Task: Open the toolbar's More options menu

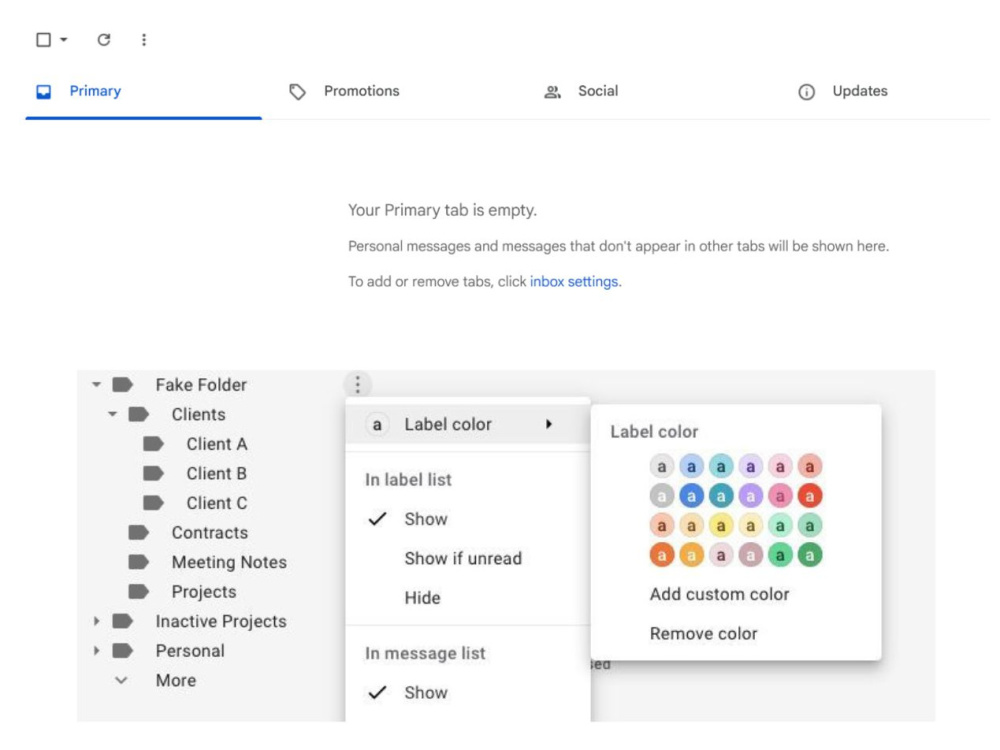Action: pos(144,40)
